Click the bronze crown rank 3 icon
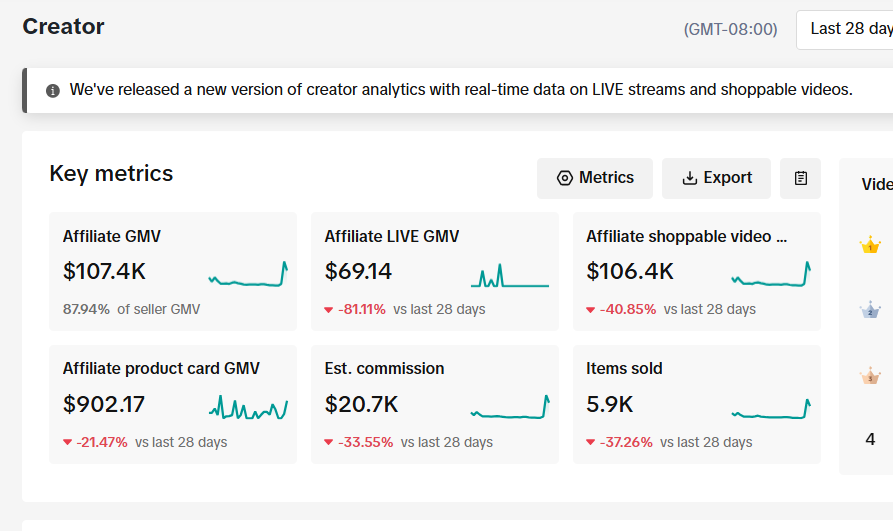This screenshot has width=893, height=531. (x=870, y=376)
